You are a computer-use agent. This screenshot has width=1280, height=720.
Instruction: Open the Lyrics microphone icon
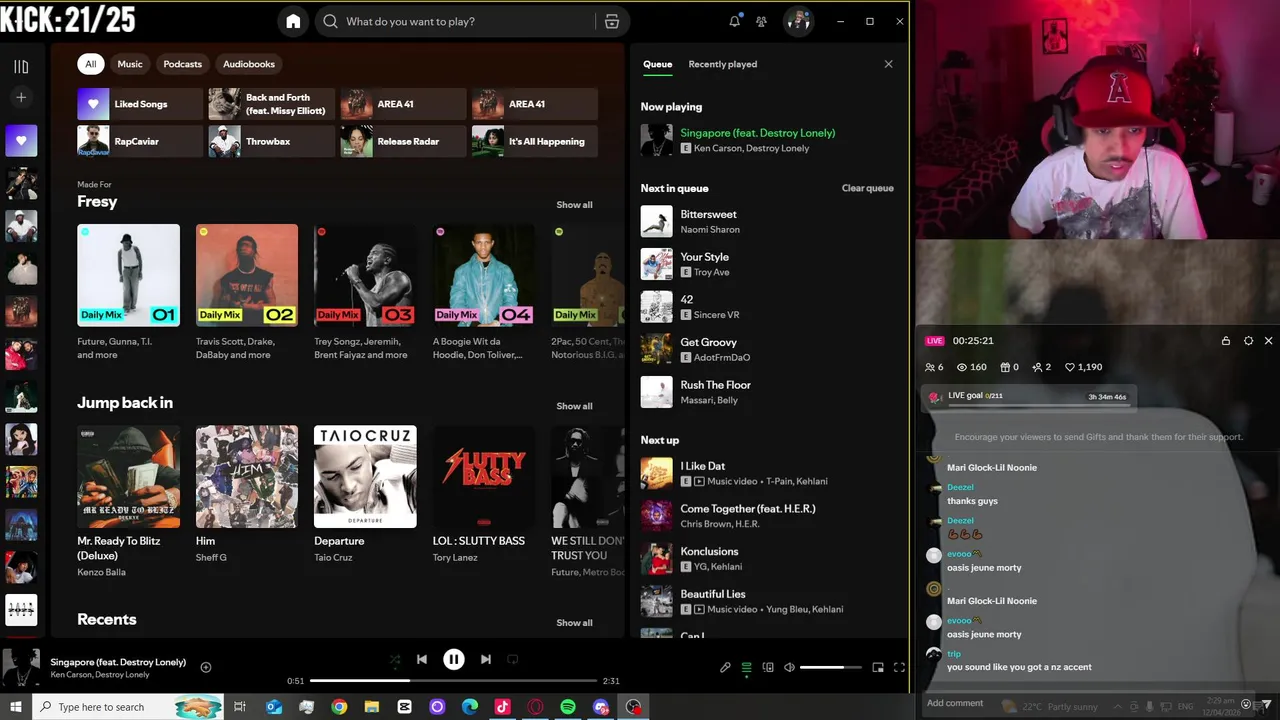[x=725, y=667]
